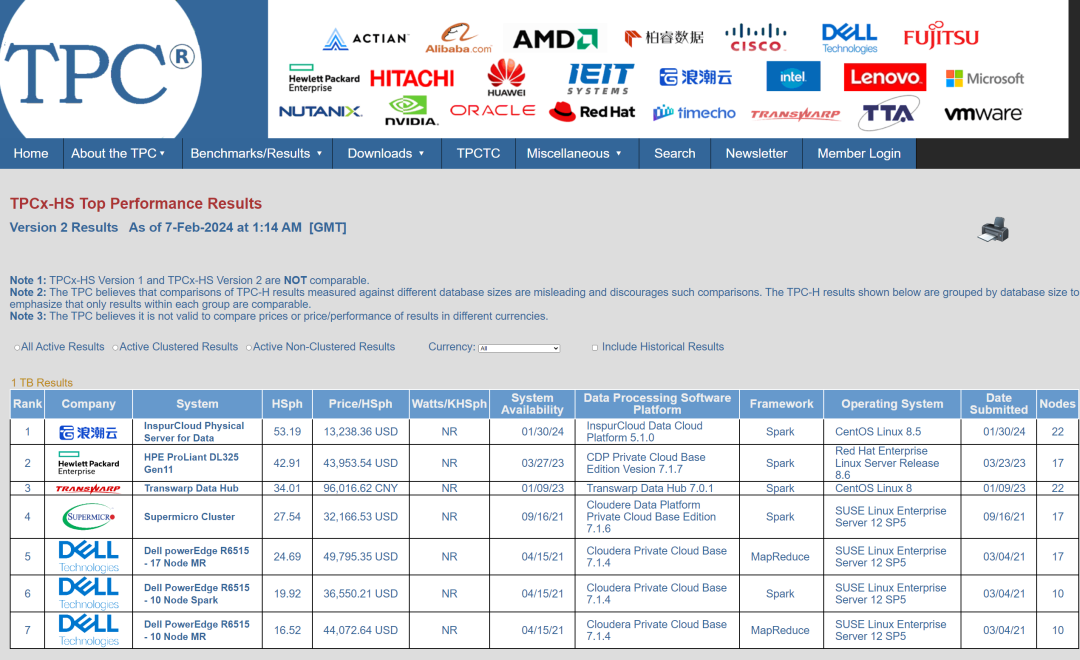Image resolution: width=1080 pixels, height=660 pixels.
Task: Expand the Miscellaneous menu
Action: [575, 153]
